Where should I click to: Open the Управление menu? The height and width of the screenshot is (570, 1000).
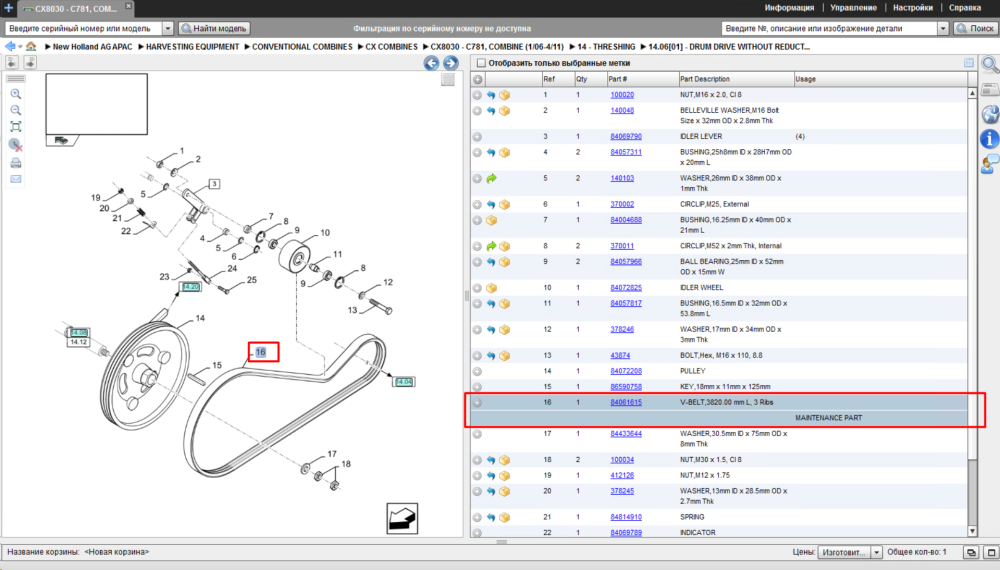pos(853,8)
